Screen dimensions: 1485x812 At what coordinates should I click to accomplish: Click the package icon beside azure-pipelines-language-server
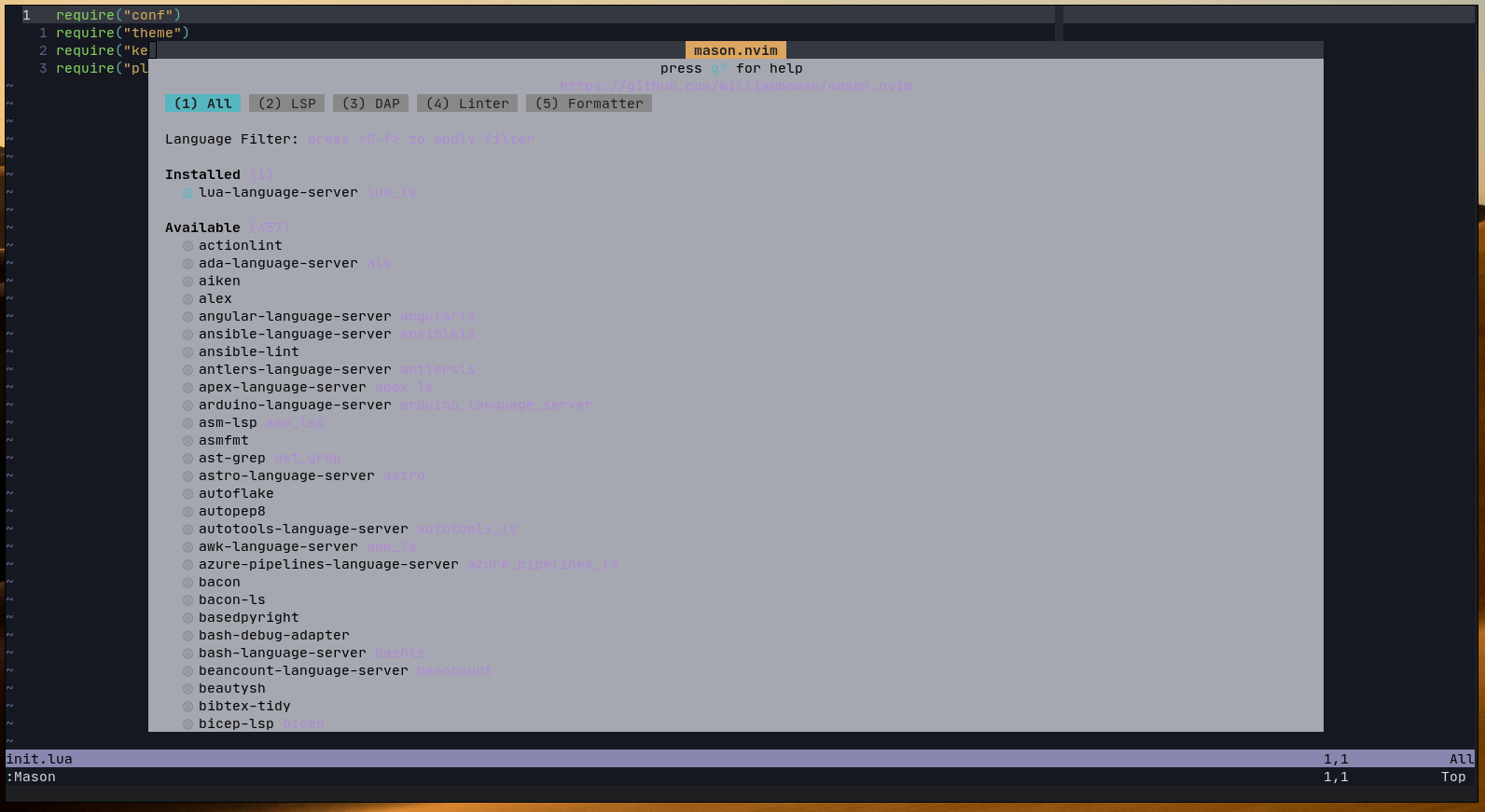187,565
